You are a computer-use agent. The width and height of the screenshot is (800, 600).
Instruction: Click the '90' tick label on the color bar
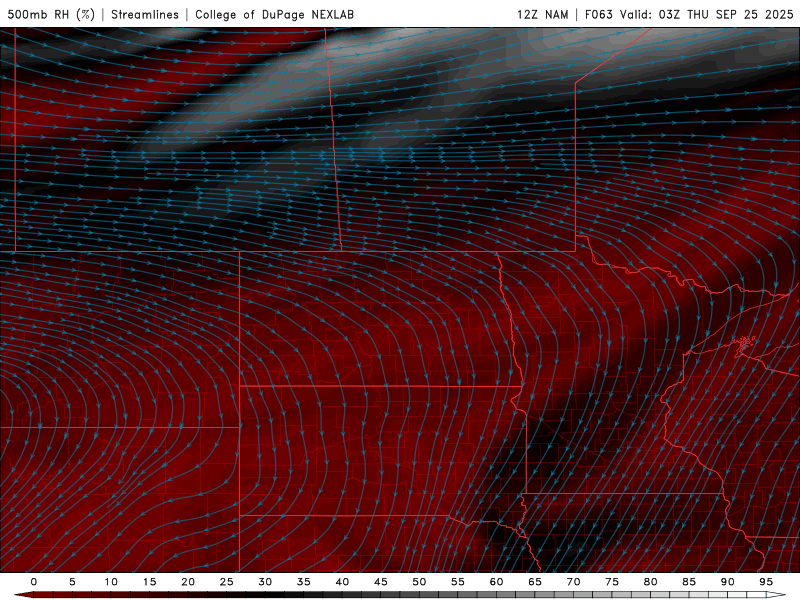coord(727,582)
